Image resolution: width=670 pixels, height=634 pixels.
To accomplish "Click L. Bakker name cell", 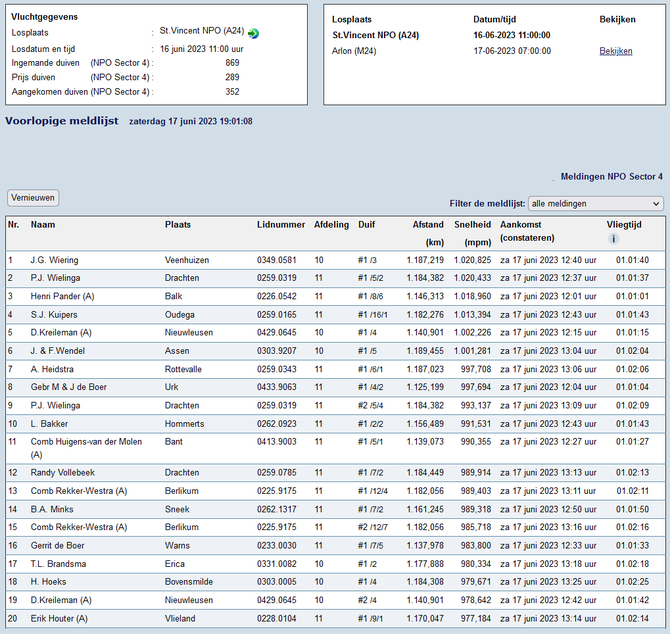I will click(49, 424).
